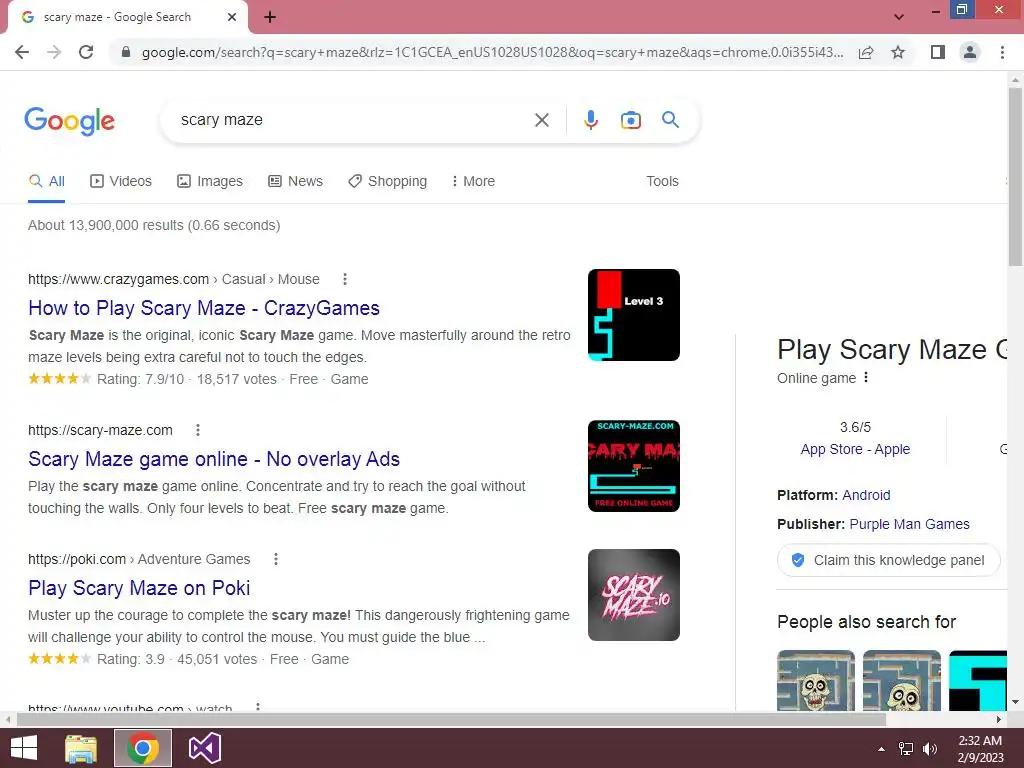Switch to the News tab

[x=295, y=182]
